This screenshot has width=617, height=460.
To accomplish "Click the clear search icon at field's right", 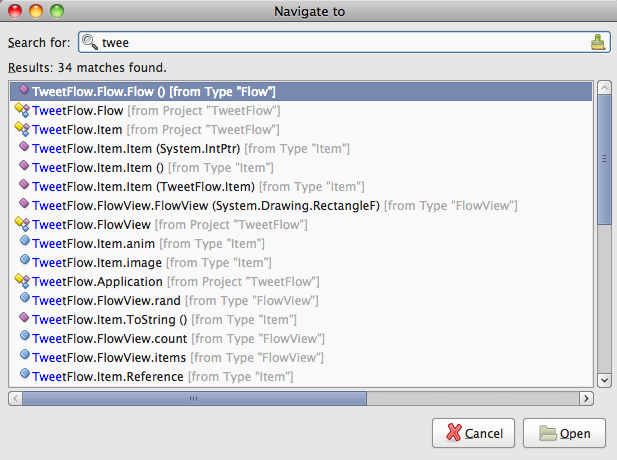I will click(598, 43).
